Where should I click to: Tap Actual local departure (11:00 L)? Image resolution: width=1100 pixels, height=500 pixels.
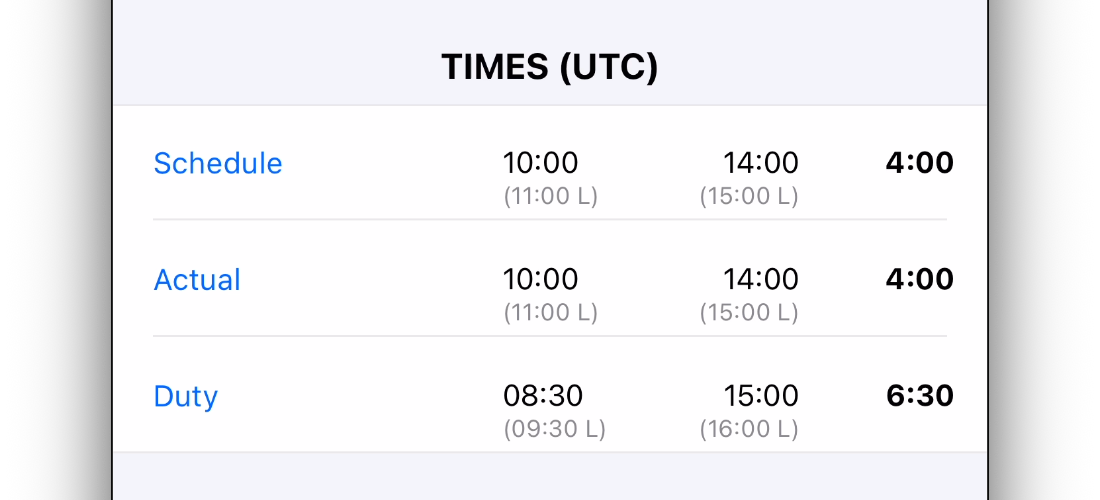[551, 313]
